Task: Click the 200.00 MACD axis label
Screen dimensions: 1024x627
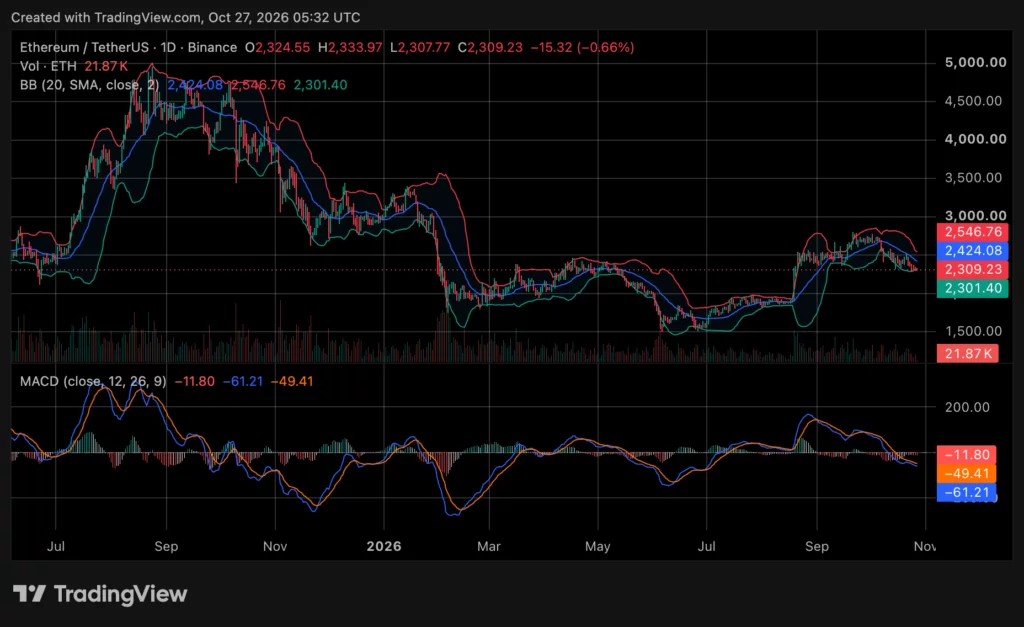Action: click(x=967, y=407)
